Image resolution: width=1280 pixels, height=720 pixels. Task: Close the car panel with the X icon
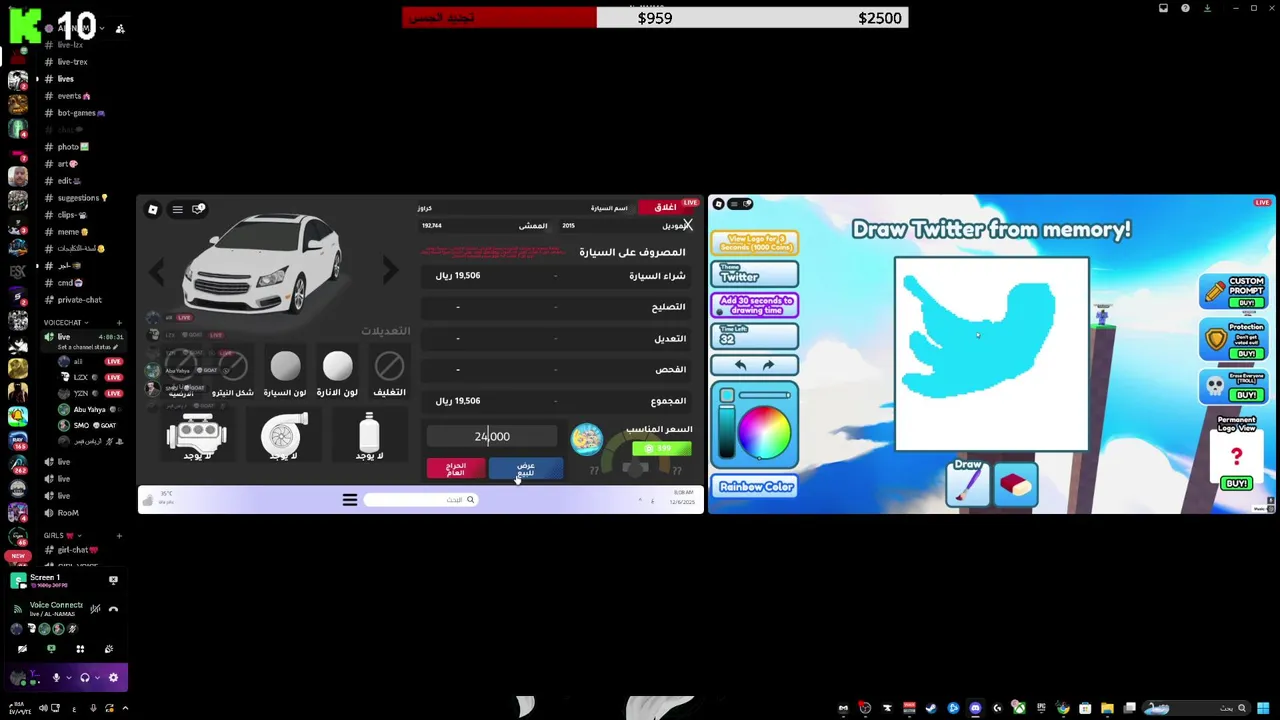click(687, 226)
